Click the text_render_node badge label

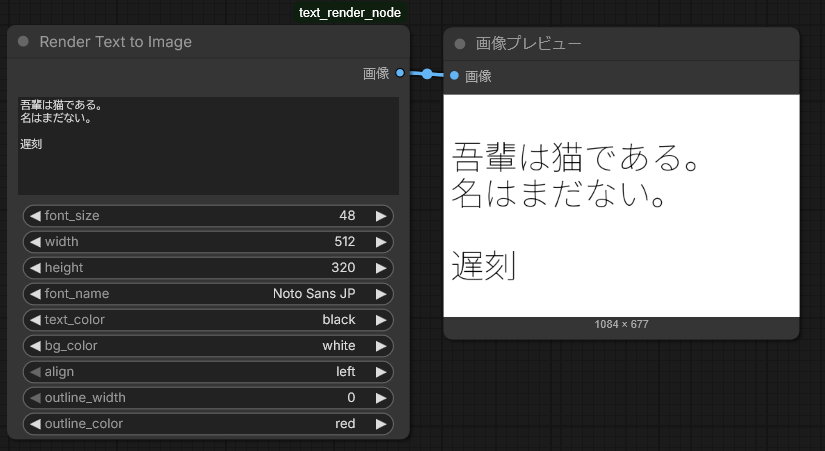[x=350, y=13]
